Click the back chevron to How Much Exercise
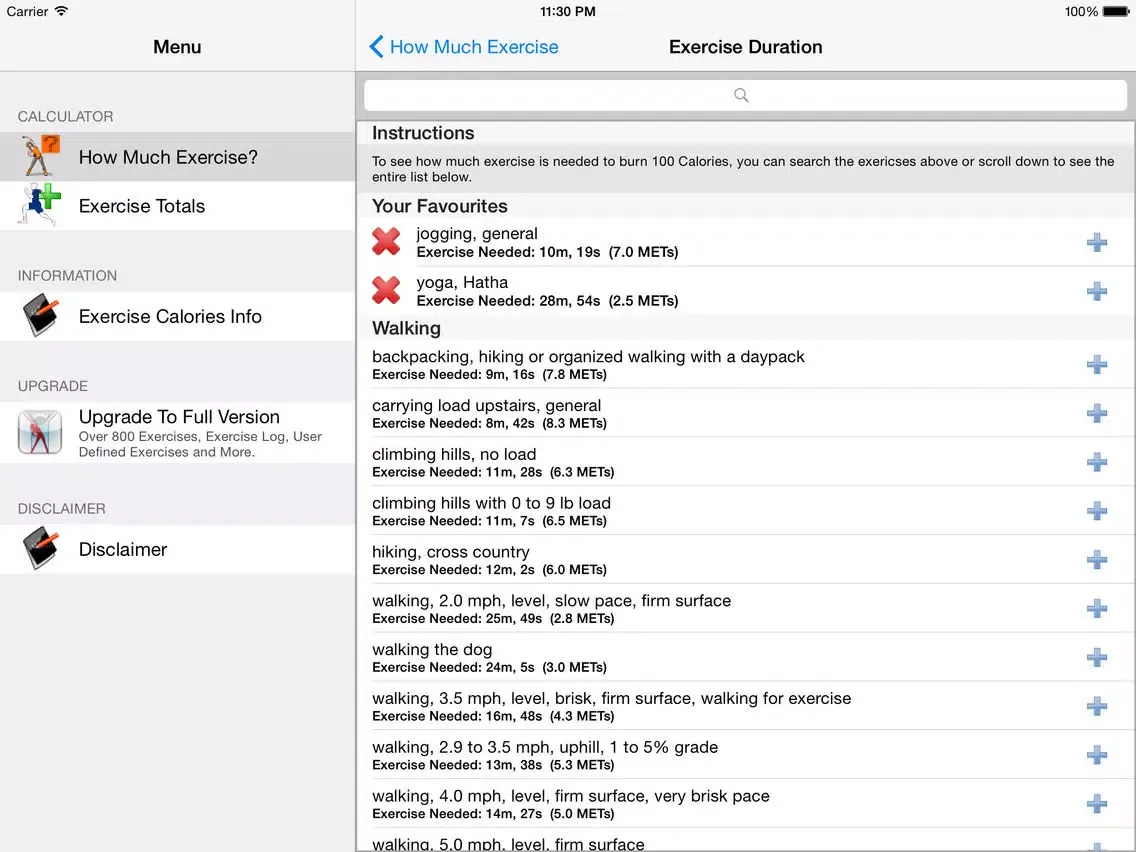The width and height of the screenshot is (1136, 852). [x=377, y=46]
